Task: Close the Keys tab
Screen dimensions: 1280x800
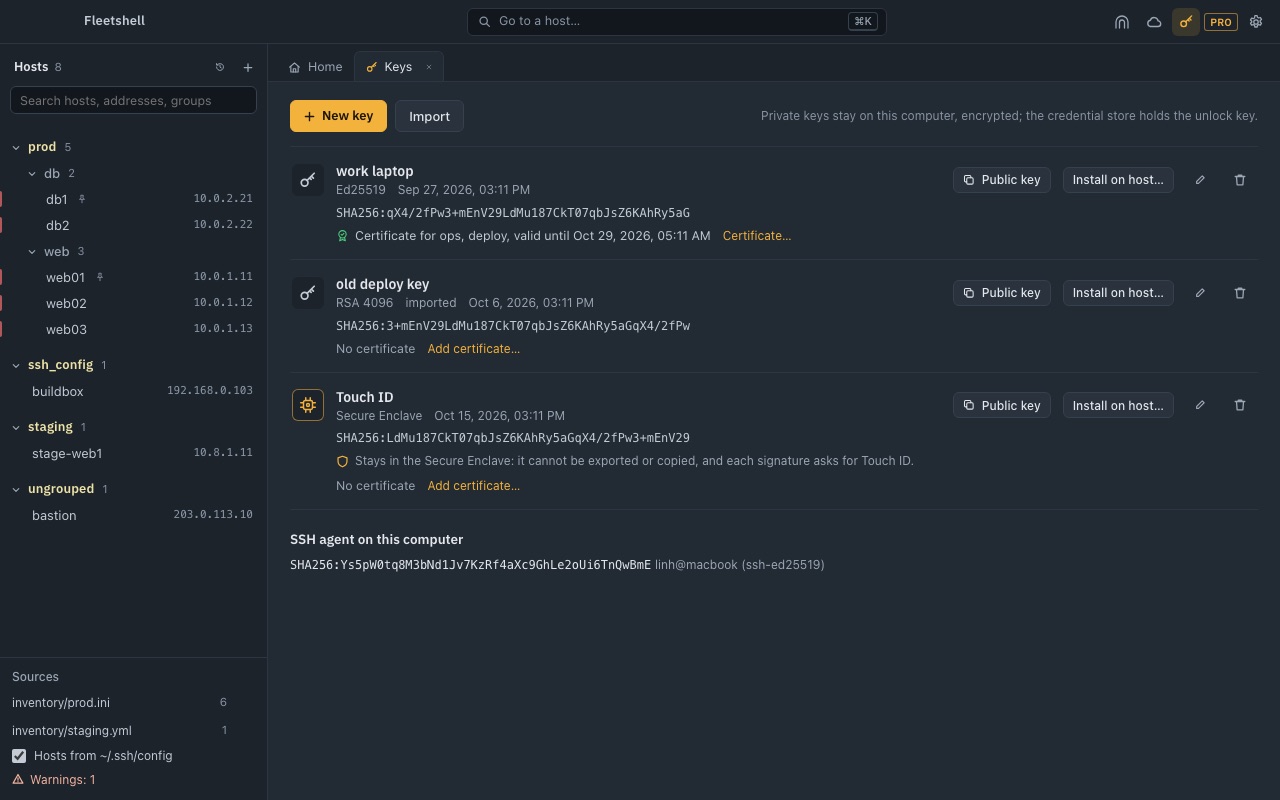Action: pyautogui.click(x=429, y=67)
